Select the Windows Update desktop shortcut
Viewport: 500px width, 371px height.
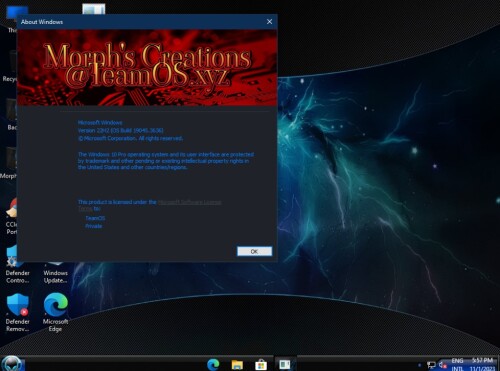pos(55,273)
